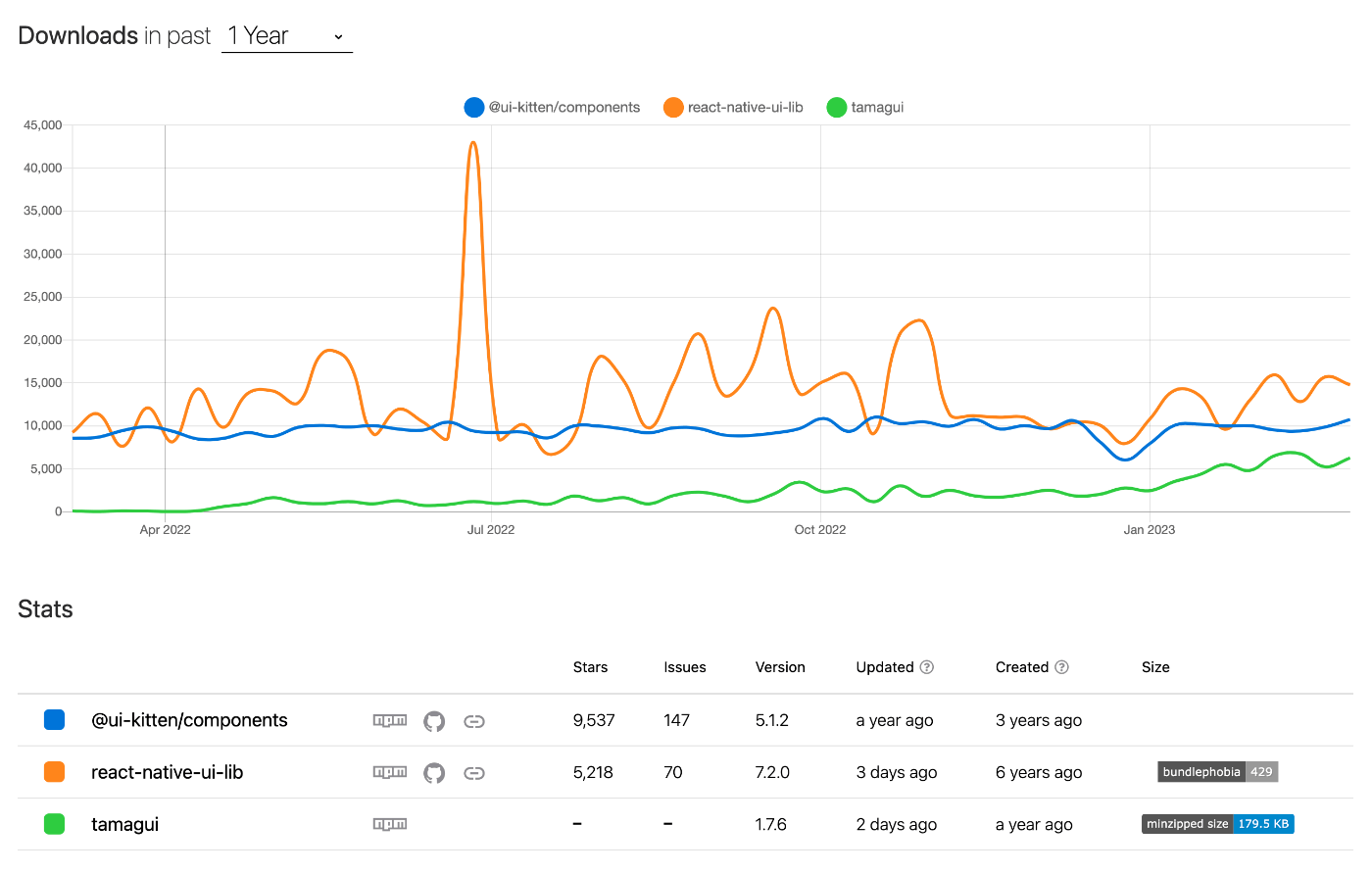Click the 45,000 y-axis label
The image size is (1372, 873).
(43, 125)
